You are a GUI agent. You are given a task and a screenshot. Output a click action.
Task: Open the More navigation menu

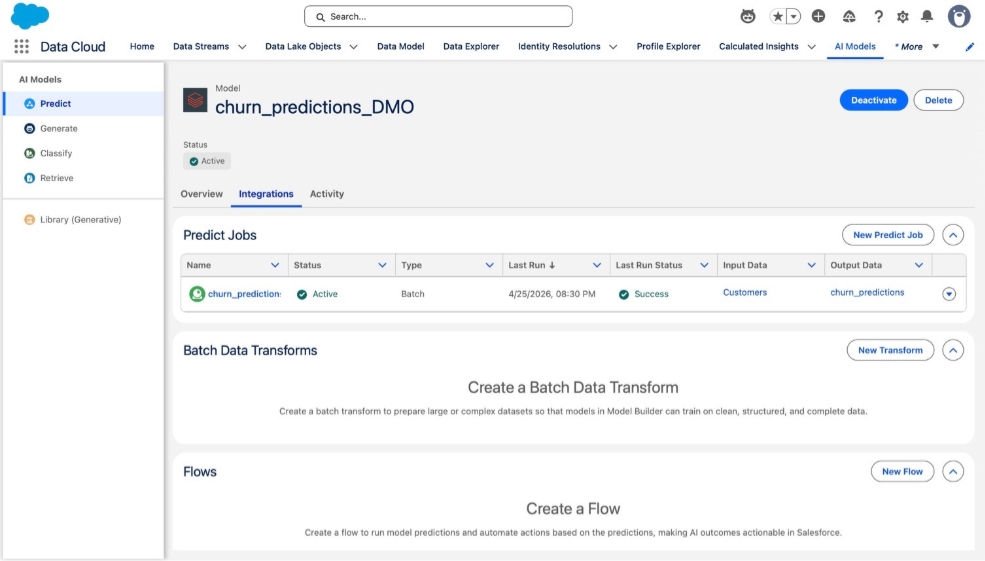click(x=917, y=46)
